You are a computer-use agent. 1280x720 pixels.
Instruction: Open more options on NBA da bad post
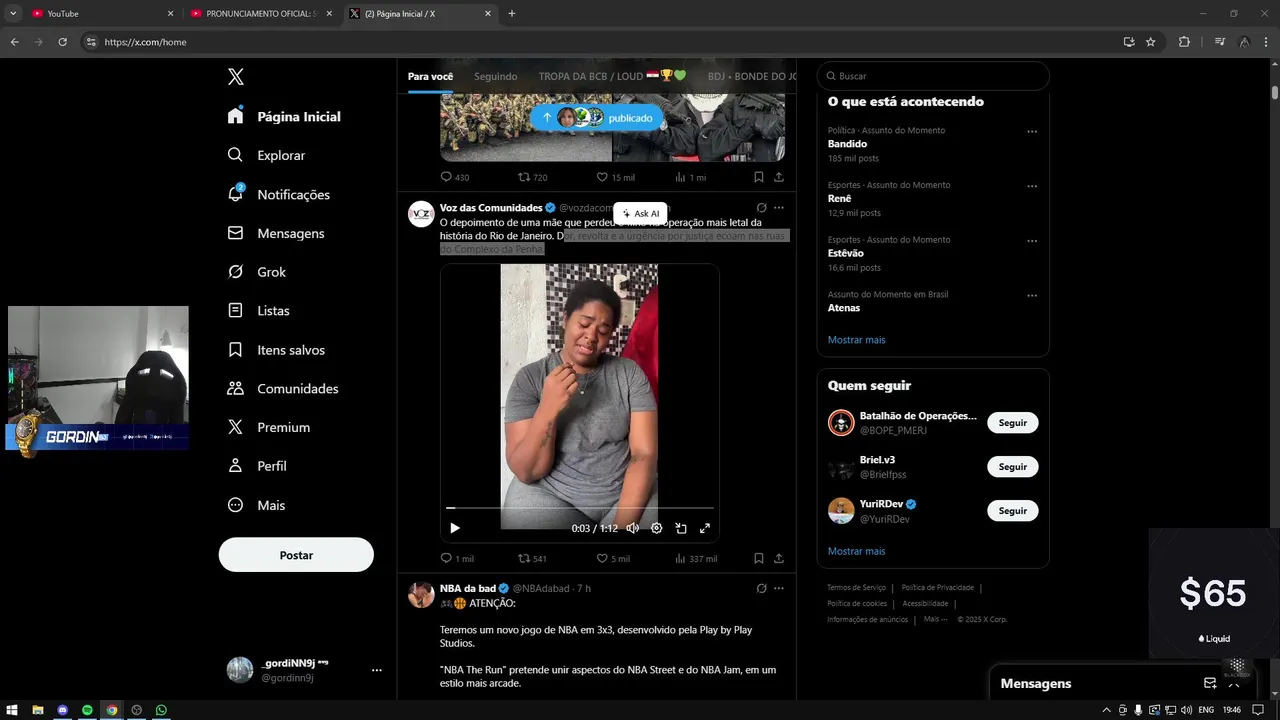(779, 588)
